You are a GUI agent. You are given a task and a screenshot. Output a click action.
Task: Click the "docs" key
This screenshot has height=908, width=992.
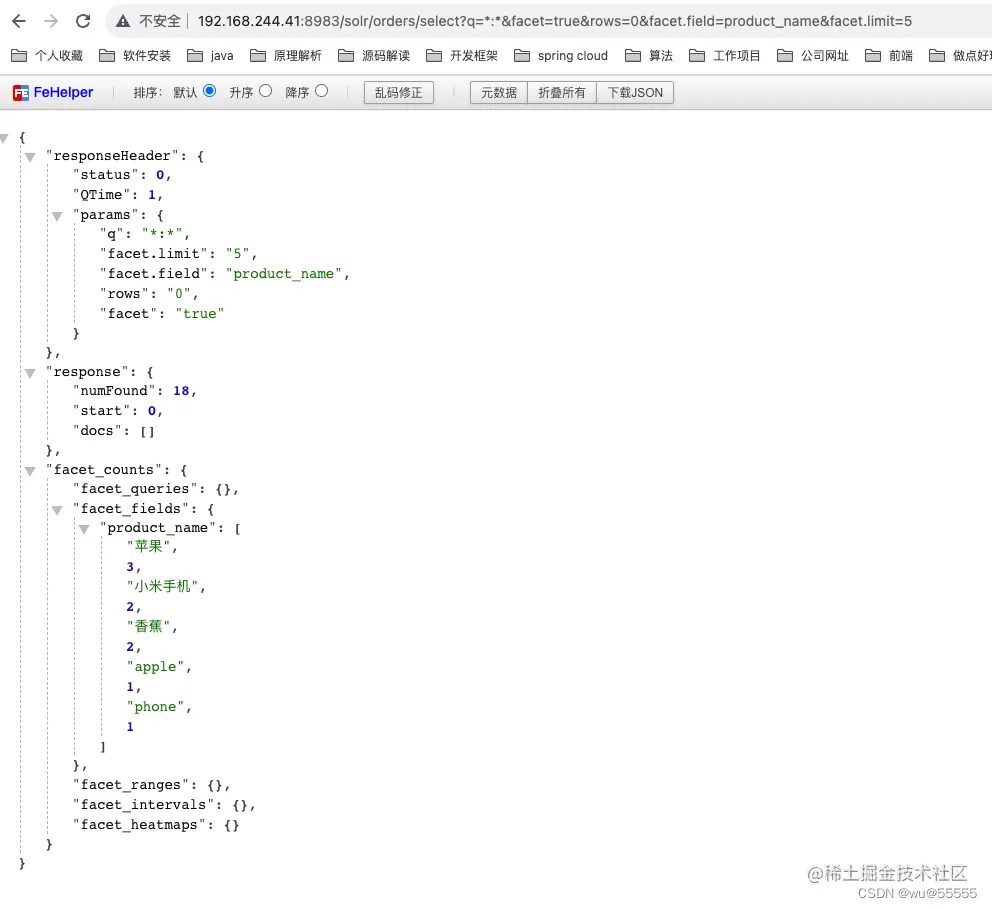(97, 431)
